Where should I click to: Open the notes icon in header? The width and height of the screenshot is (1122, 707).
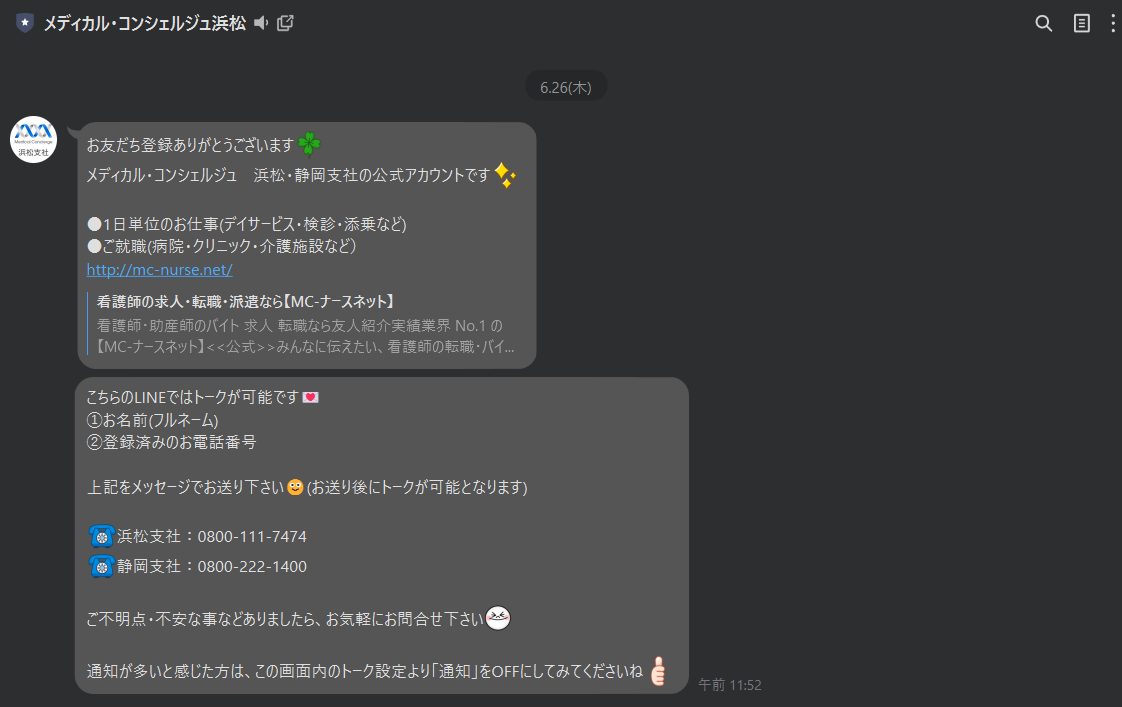tap(1081, 24)
